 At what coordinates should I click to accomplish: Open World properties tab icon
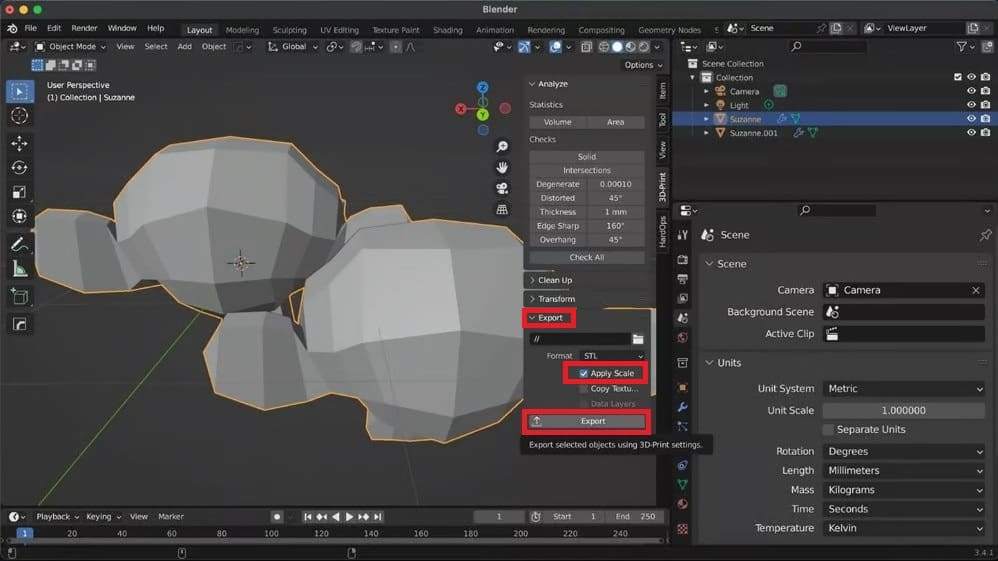[682, 337]
